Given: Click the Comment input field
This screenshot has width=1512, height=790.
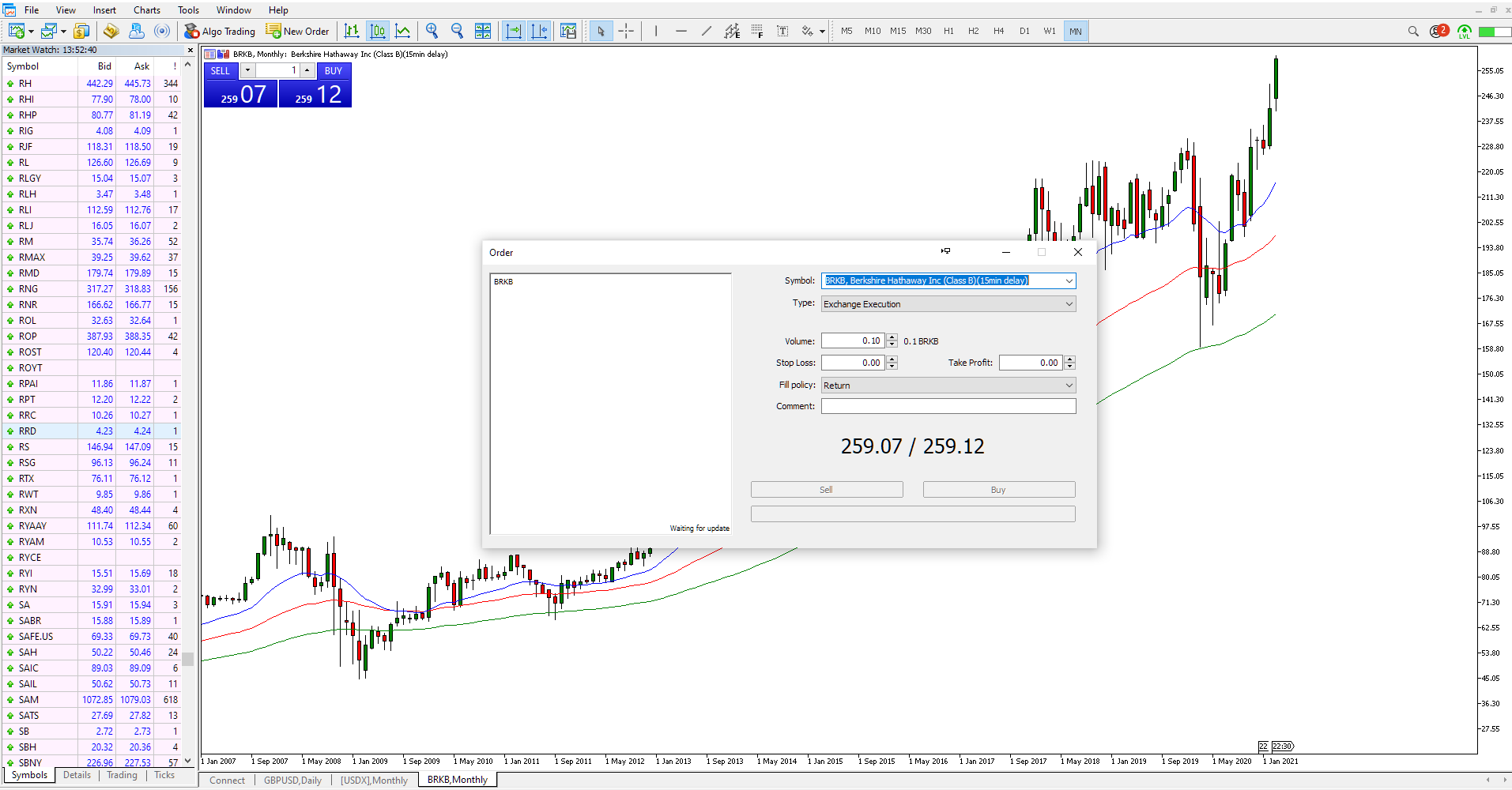Looking at the screenshot, I should (x=948, y=406).
